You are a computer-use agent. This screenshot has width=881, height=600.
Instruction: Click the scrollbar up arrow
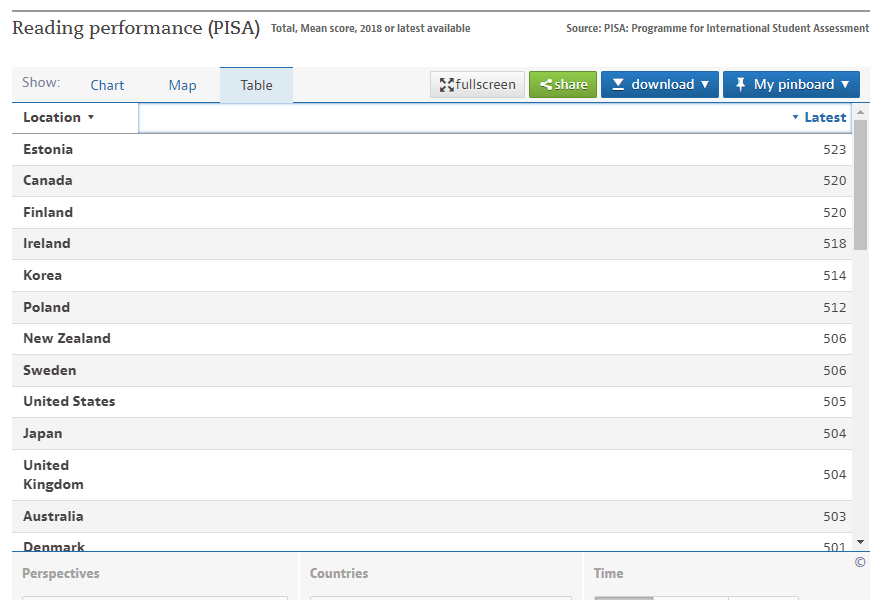click(860, 112)
